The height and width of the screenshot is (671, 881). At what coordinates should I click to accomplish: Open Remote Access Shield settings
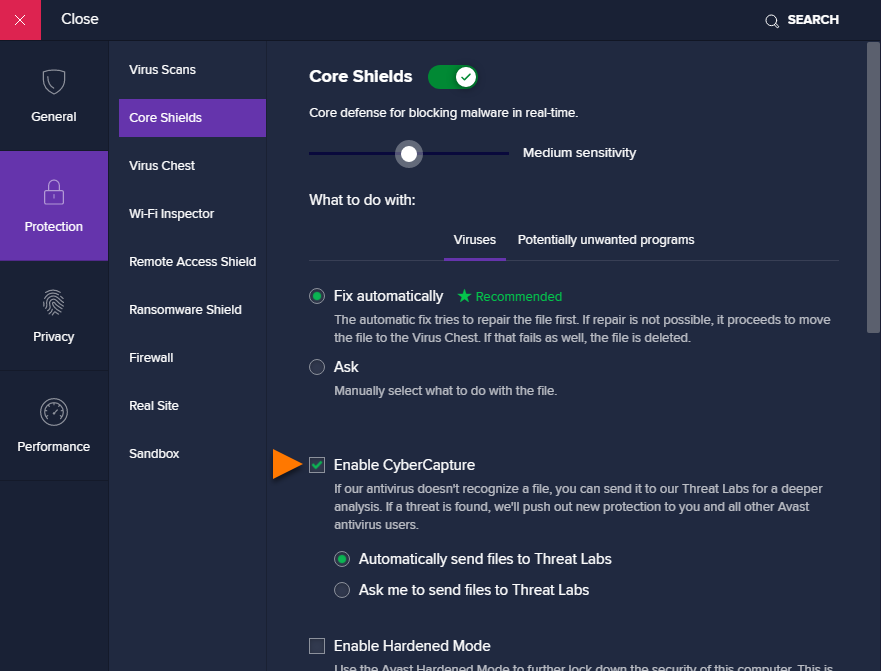[192, 262]
